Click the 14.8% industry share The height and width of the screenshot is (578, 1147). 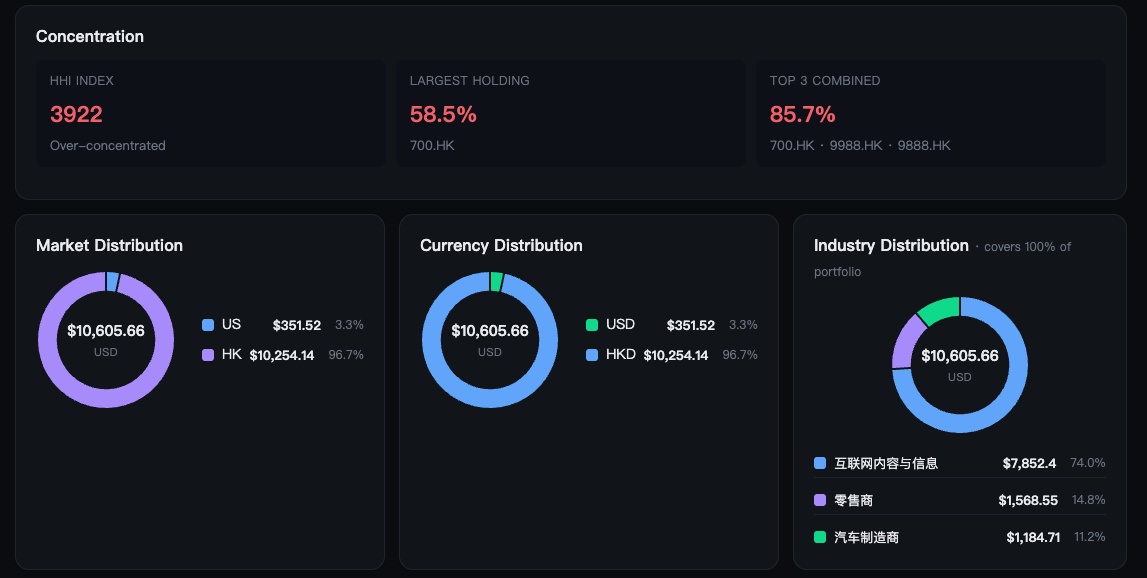click(x=1088, y=500)
